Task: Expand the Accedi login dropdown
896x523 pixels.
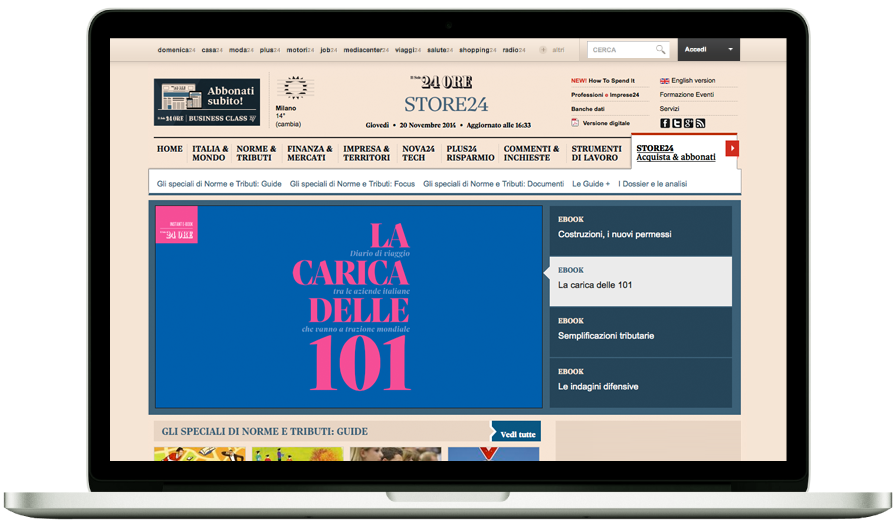Action: point(730,49)
